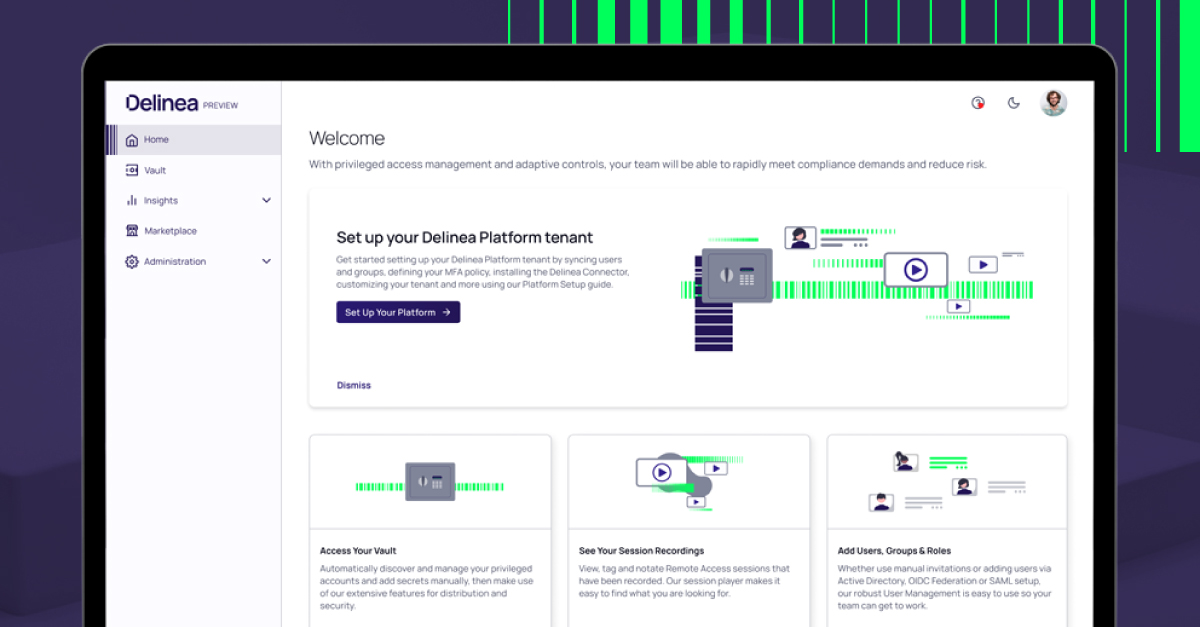Click the PREVIEW label beside the logo
Image resolution: width=1200 pixels, height=627 pixels.
coord(220,105)
